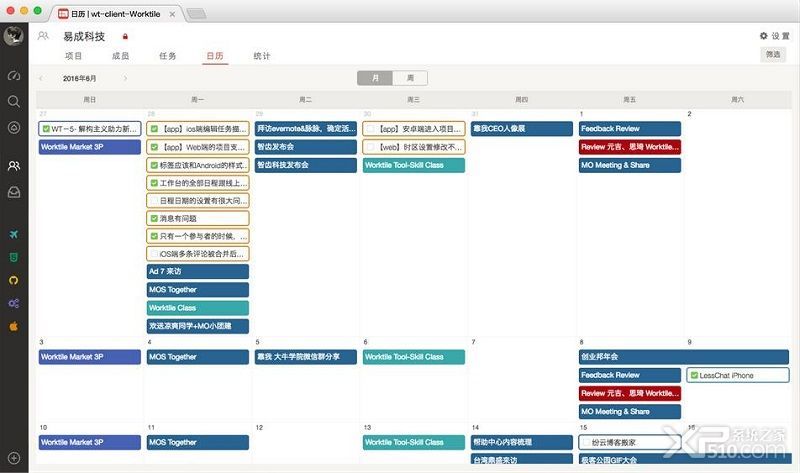
Task: Open the 智齿科技发布会 event
Action: [306, 165]
